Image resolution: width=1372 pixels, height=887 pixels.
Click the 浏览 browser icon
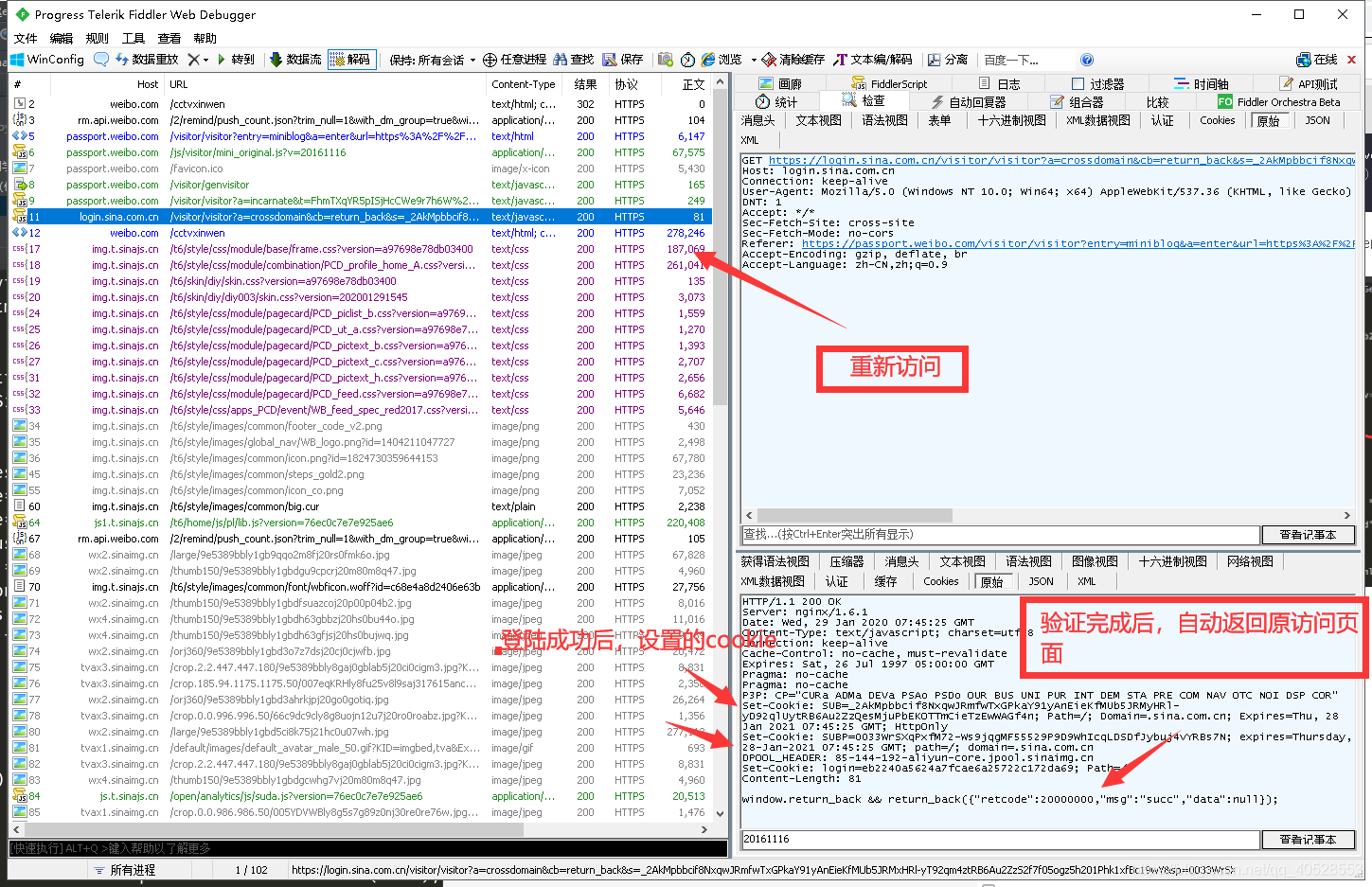click(x=708, y=60)
